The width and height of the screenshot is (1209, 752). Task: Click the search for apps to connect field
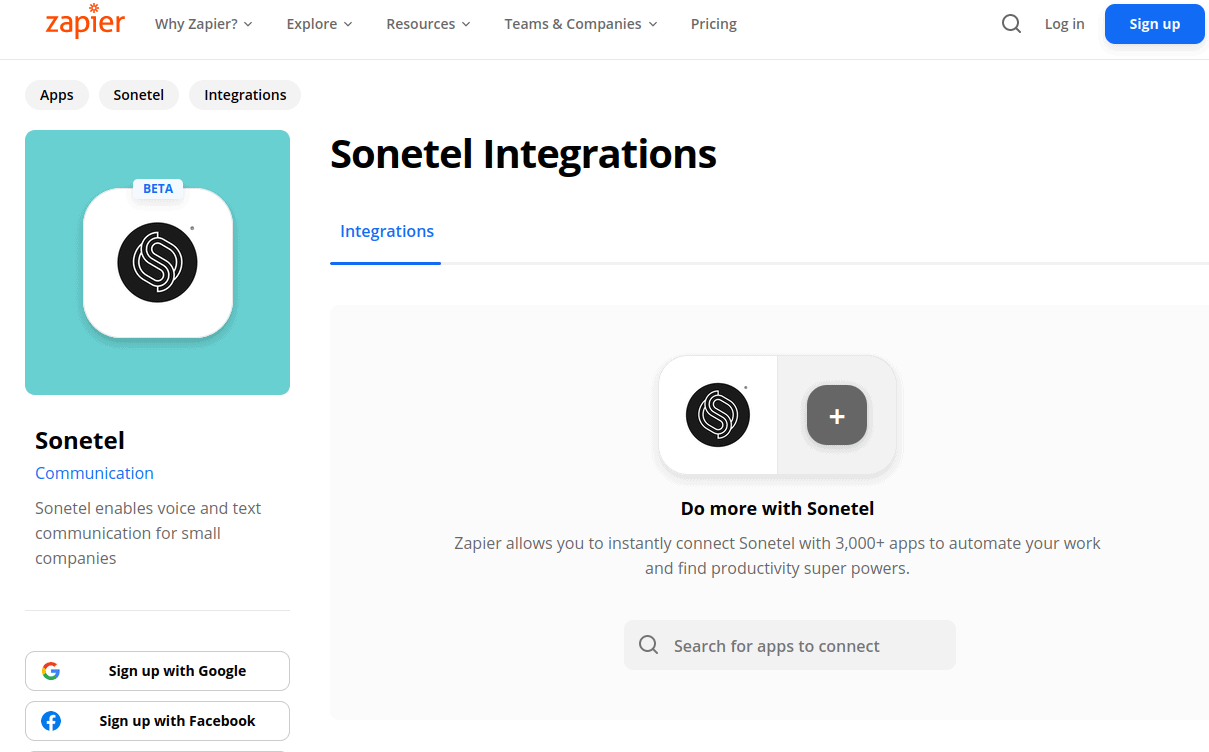(789, 645)
